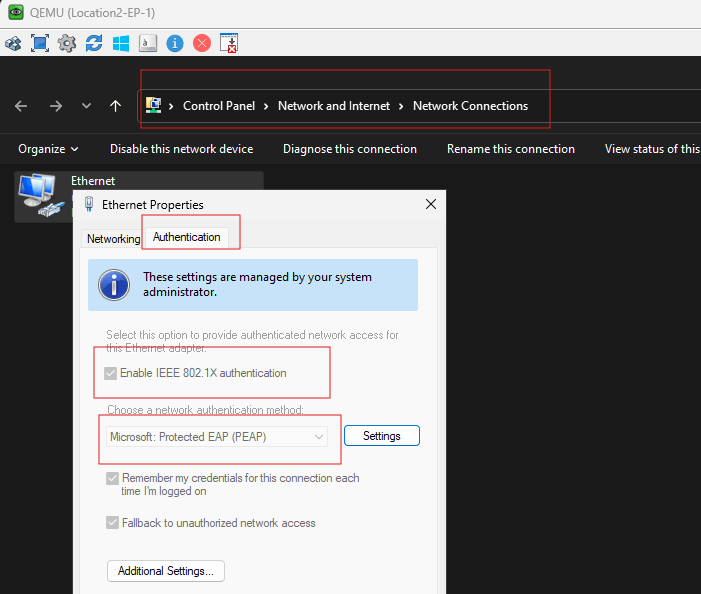Click the Settings button
The image size is (701, 594).
pyautogui.click(x=382, y=436)
